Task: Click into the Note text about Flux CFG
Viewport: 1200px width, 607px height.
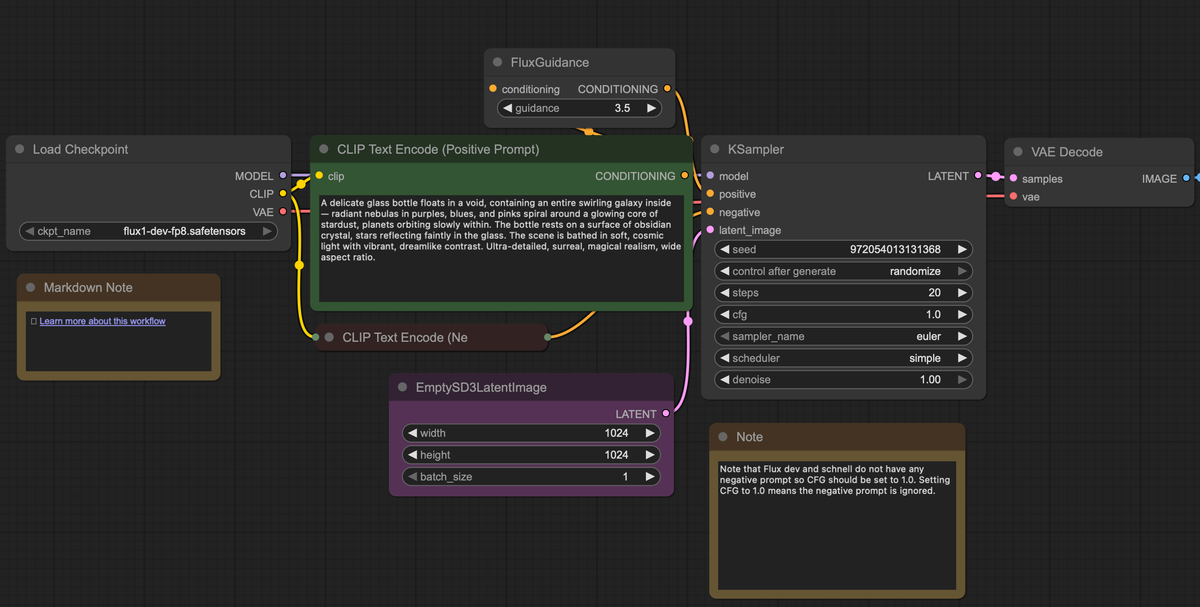Action: click(836, 526)
